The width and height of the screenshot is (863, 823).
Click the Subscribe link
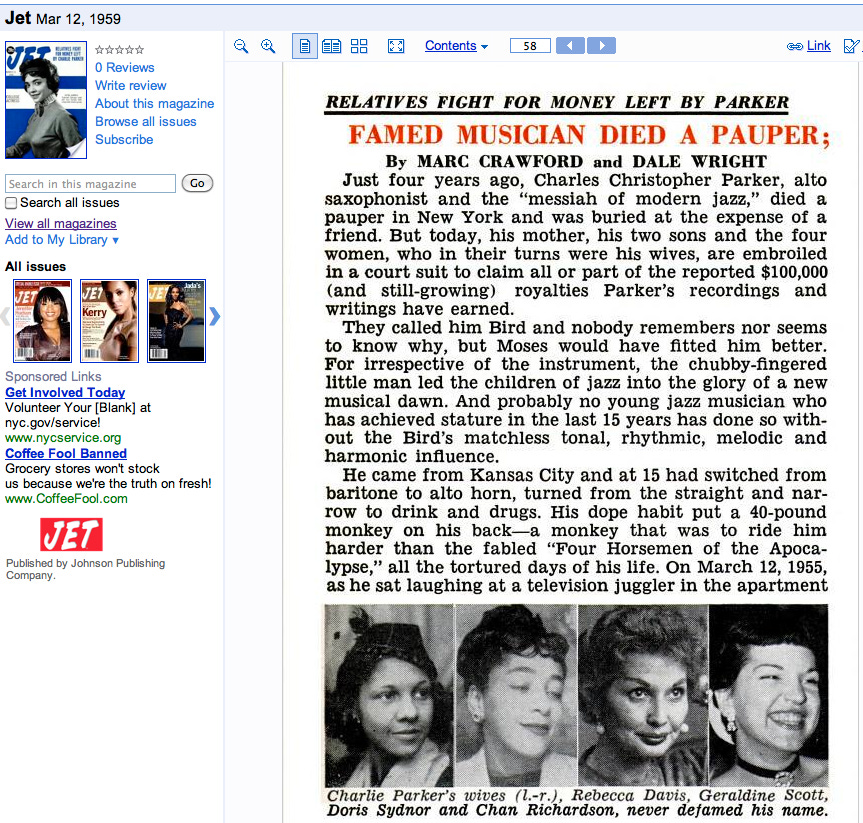(x=124, y=140)
